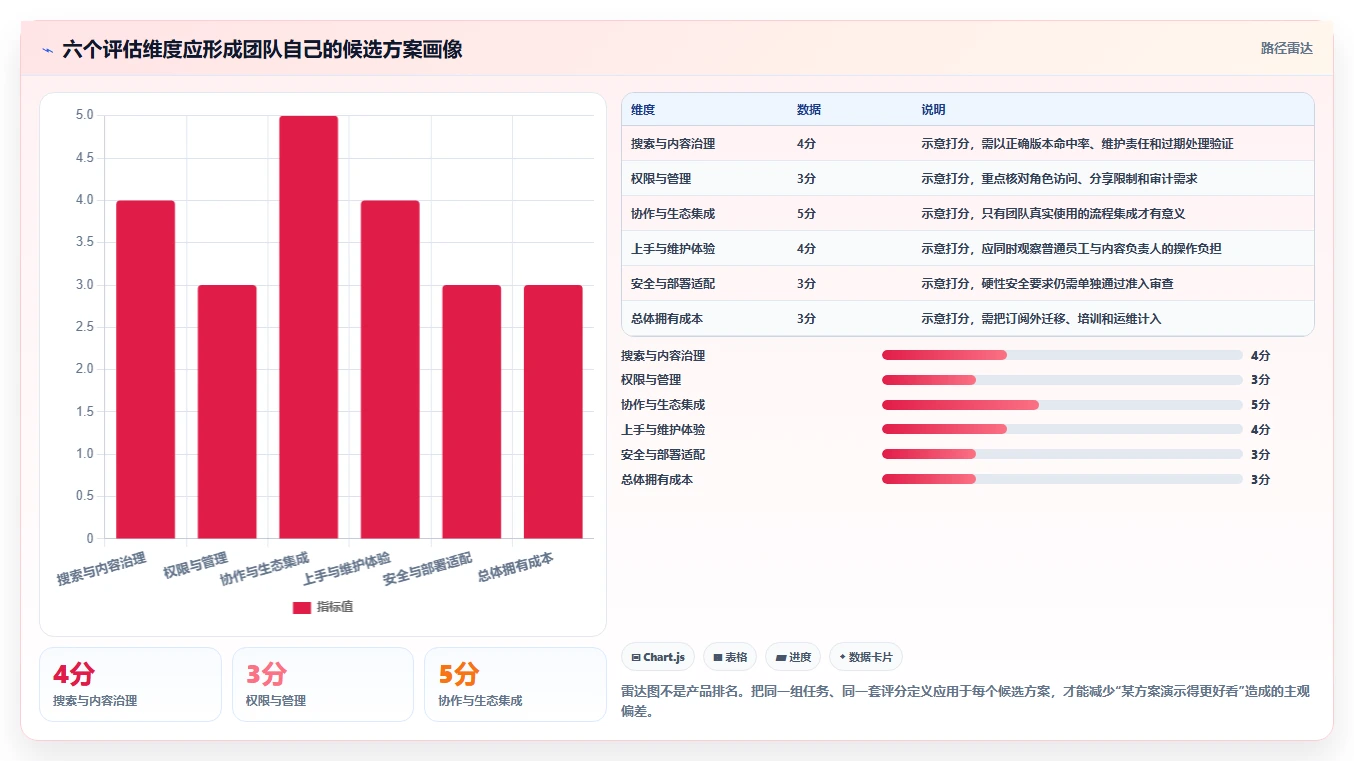1354x761 pixels.
Task: Click the 上手与维护体验 progress bar
Action: click(1062, 429)
